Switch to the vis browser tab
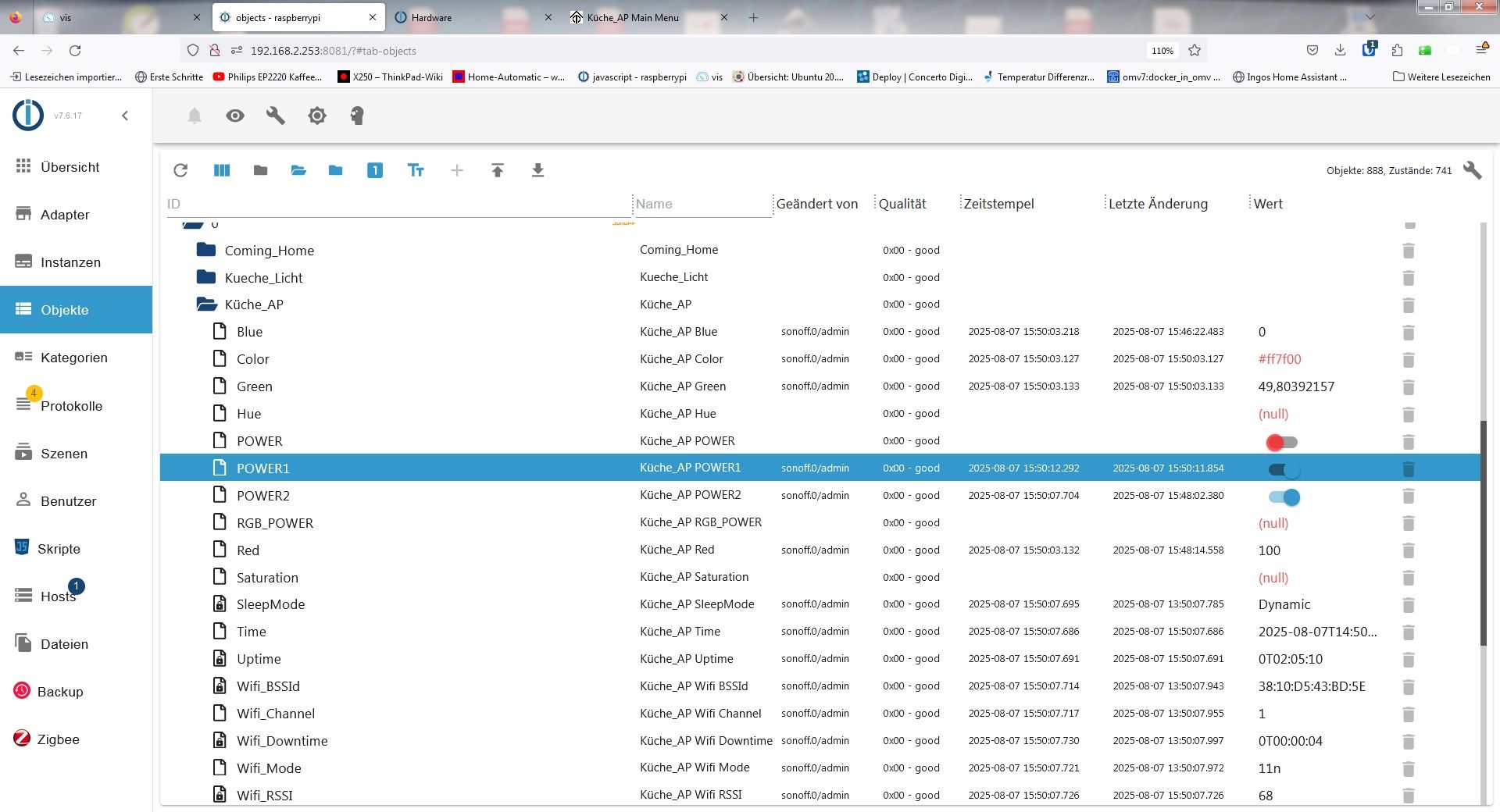 point(121,17)
